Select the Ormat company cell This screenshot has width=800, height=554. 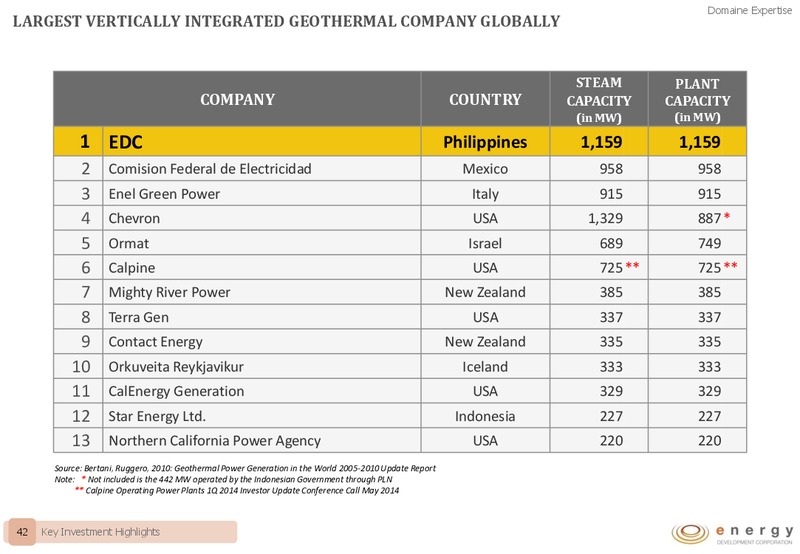coord(262,243)
